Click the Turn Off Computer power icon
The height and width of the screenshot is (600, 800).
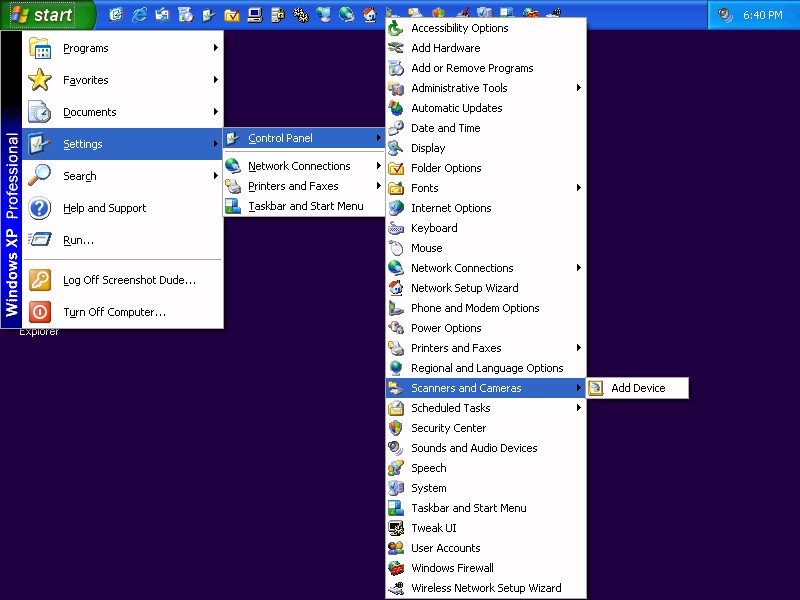click(40, 312)
